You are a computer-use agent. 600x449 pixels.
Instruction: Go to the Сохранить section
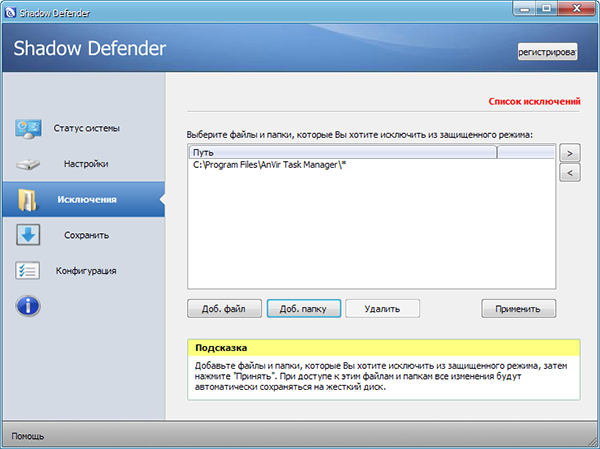pyautogui.click(x=86, y=235)
